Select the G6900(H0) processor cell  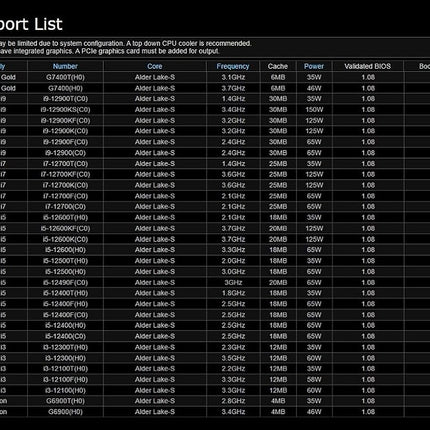coord(65,412)
